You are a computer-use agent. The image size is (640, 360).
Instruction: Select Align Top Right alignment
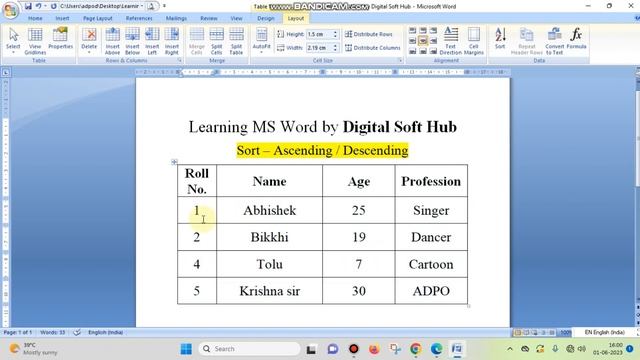433,31
